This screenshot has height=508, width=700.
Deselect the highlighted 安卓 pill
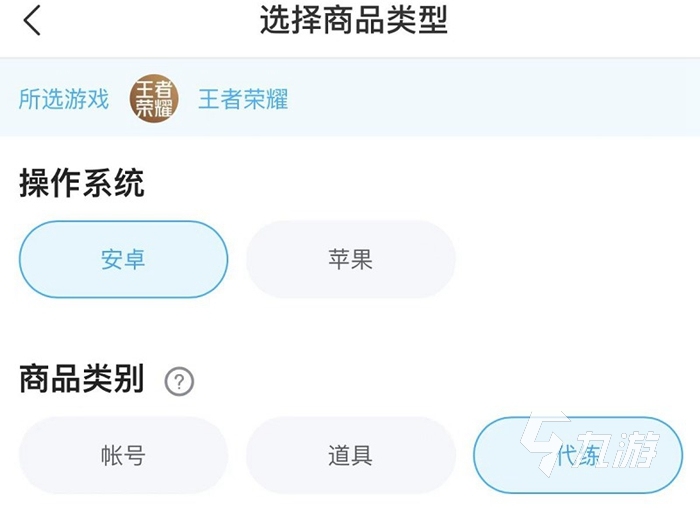click(x=123, y=260)
